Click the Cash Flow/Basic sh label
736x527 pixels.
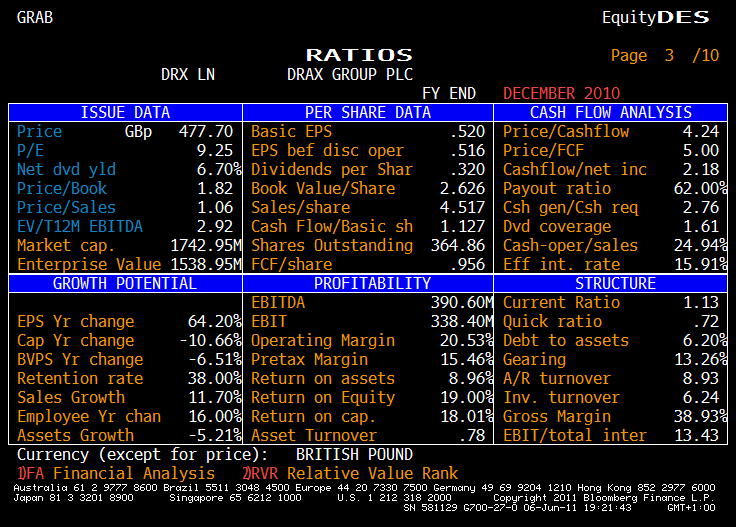point(332,226)
